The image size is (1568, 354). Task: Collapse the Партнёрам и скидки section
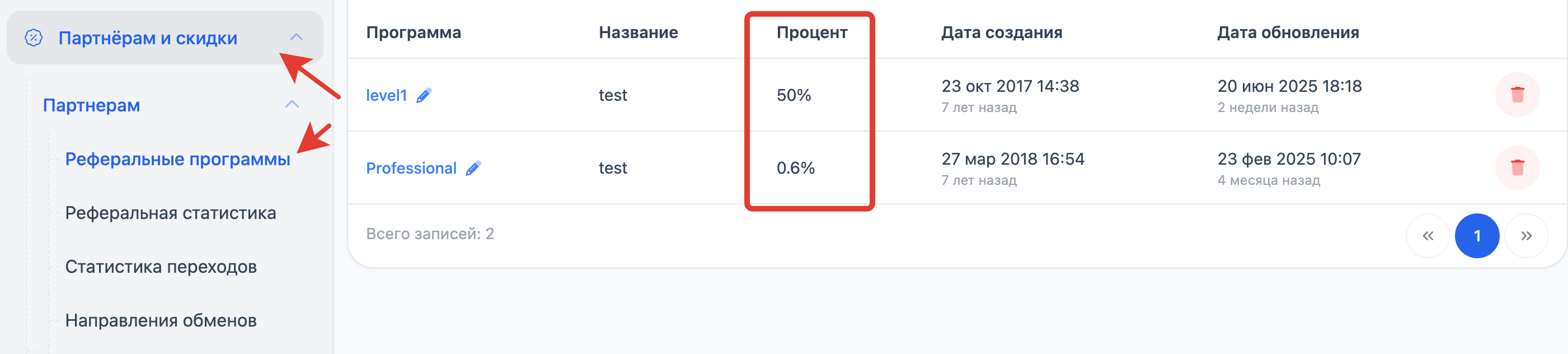[x=296, y=38]
